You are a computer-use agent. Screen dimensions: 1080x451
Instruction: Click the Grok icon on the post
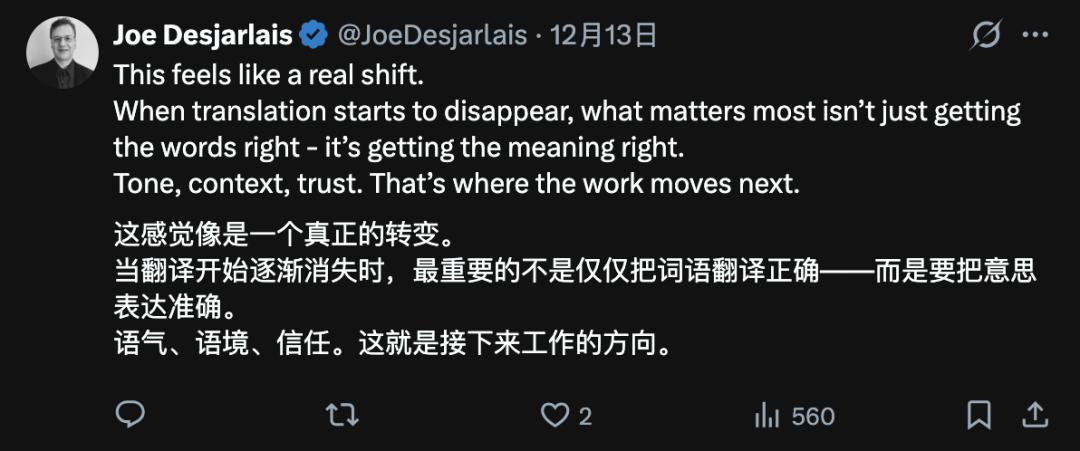tap(986, 36)
